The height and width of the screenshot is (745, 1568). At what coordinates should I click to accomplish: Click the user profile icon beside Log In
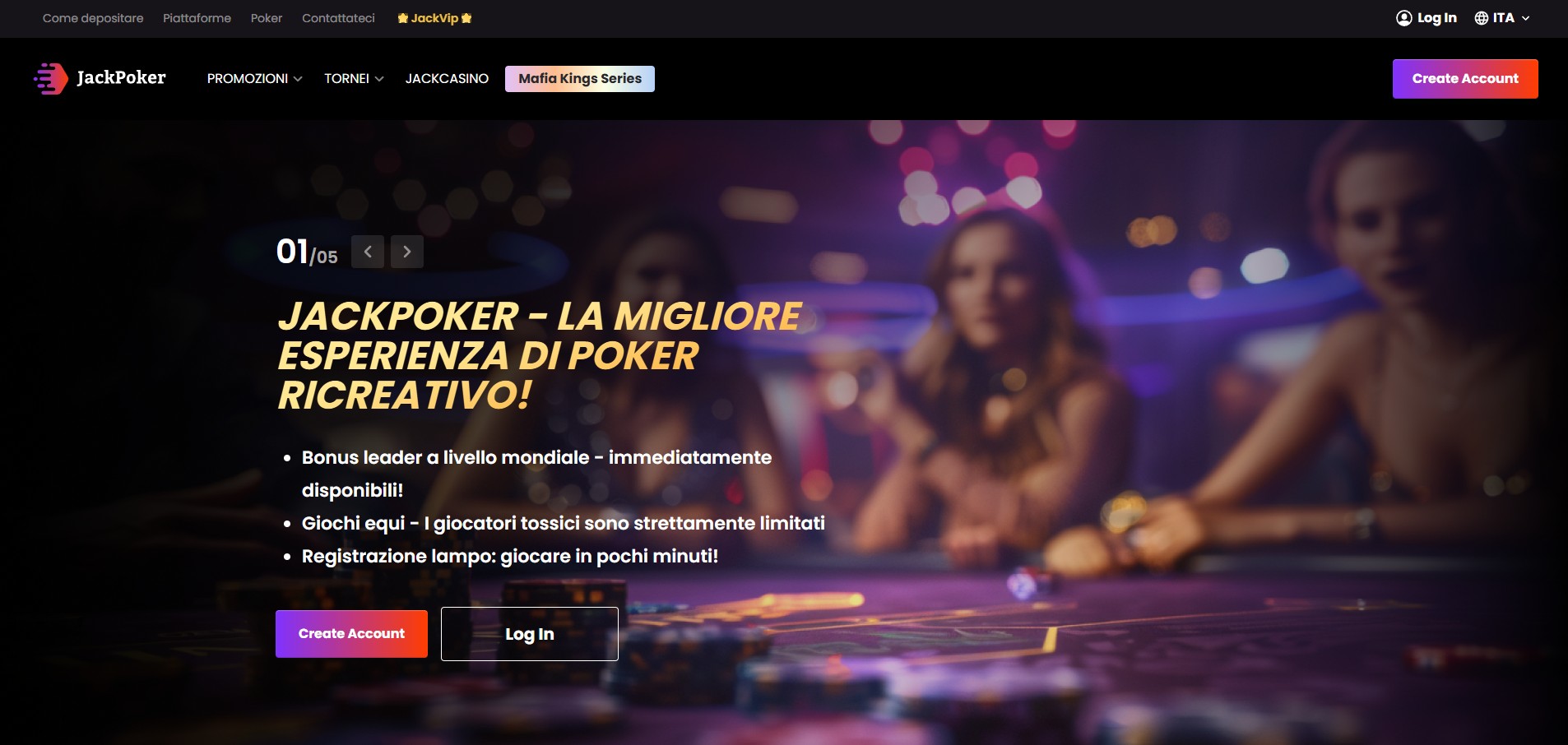tap(1403, 18)
